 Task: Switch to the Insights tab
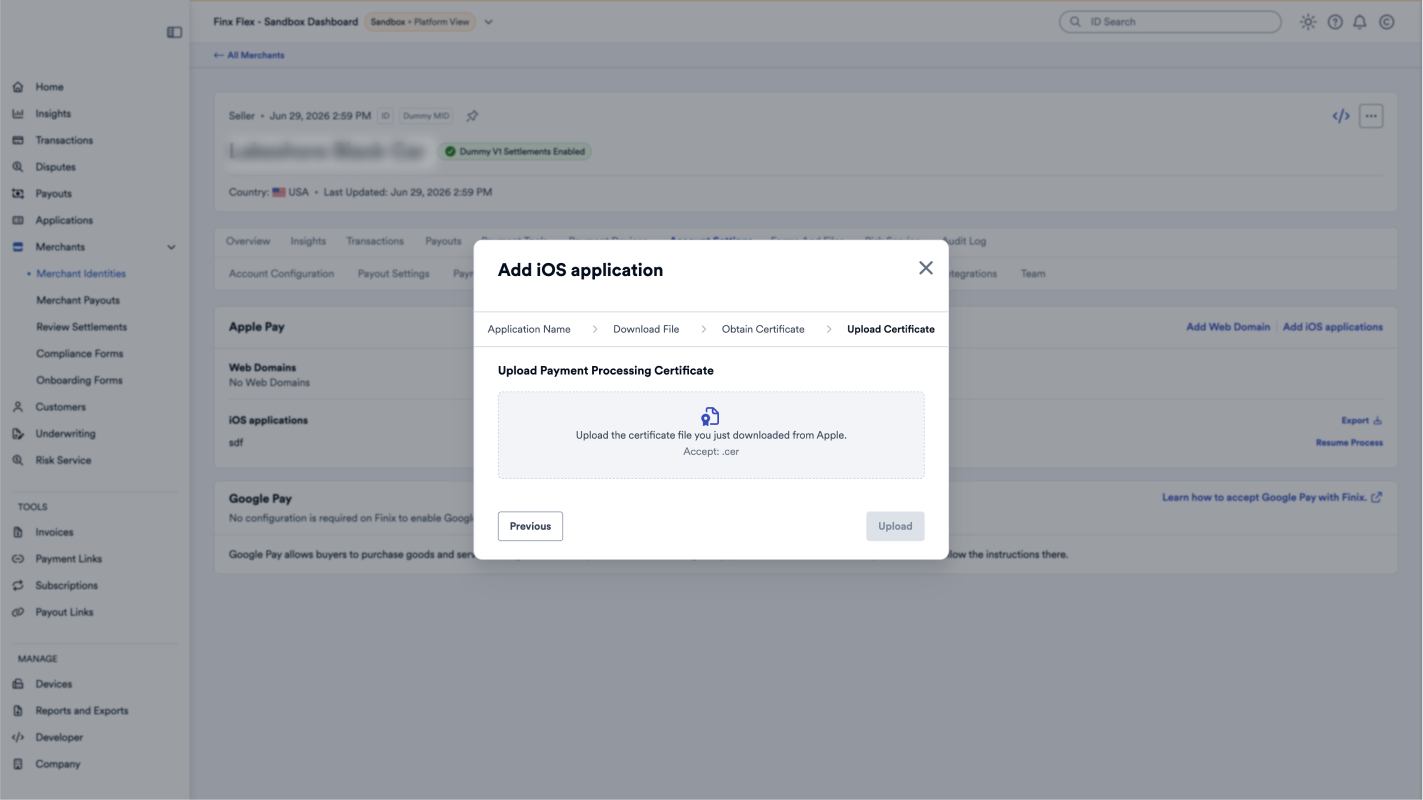(x=308, y=241)
